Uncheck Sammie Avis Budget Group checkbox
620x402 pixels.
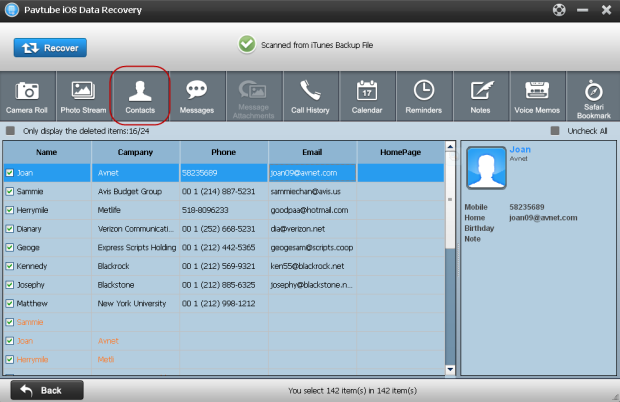click(10, 191)
